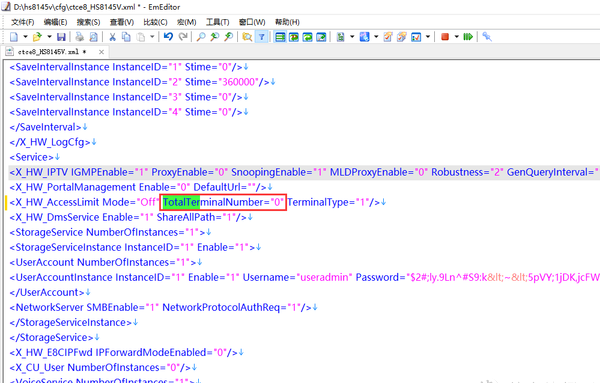Open the 编辑(E) menu
600x383 pixels.
(55, 22)
